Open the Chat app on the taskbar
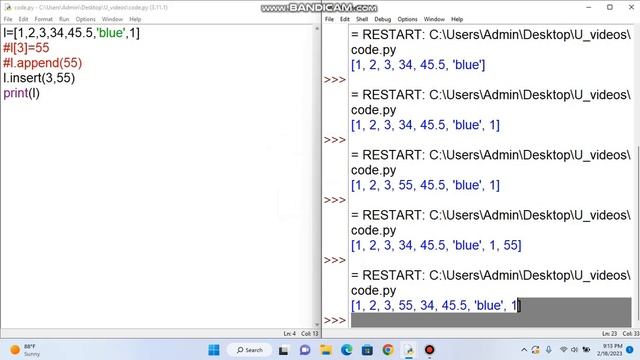The image size is (640, 360). [304, 350]
